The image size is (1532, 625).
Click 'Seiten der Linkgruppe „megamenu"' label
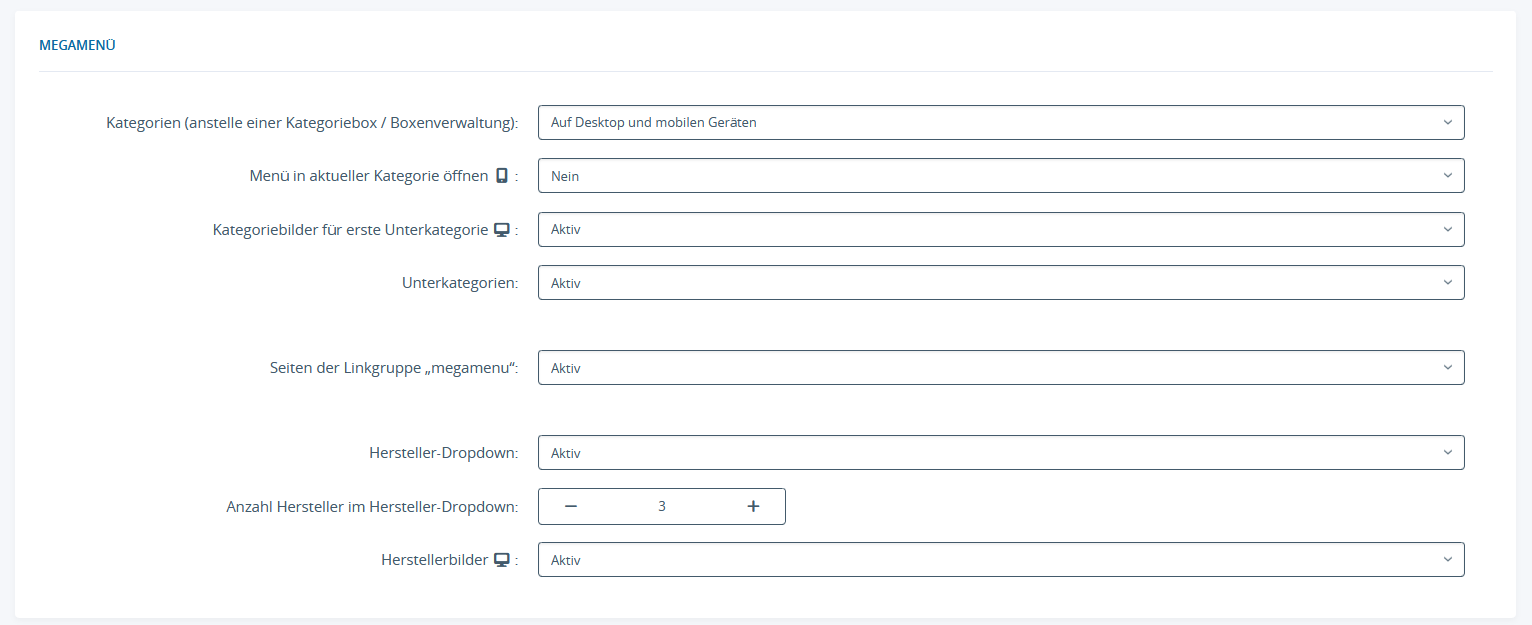(394, 368)
